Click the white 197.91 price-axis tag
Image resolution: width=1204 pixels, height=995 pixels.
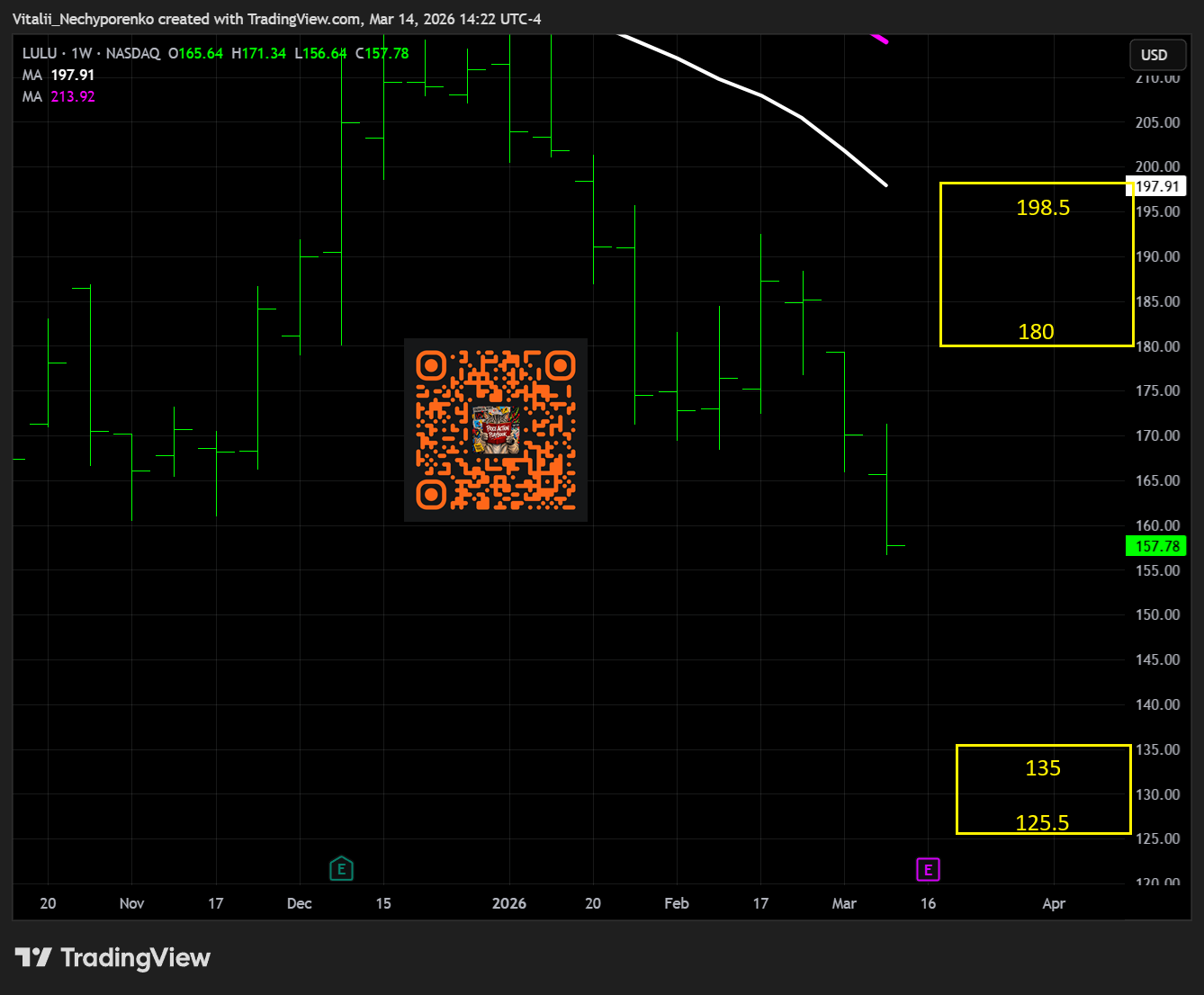tap(1157, 186)
